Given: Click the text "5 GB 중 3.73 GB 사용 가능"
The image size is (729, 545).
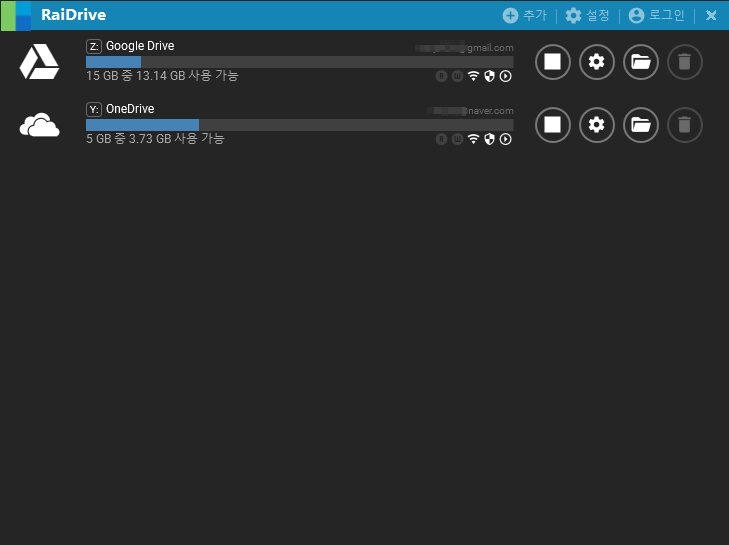Looking at the screenshot, I should click(155, 139).
